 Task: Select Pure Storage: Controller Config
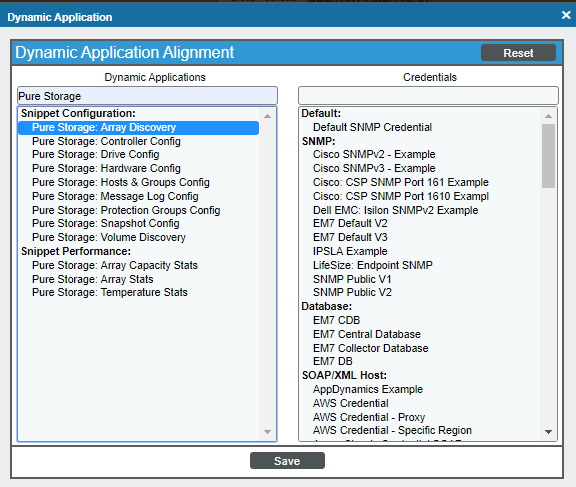point(106,141)
